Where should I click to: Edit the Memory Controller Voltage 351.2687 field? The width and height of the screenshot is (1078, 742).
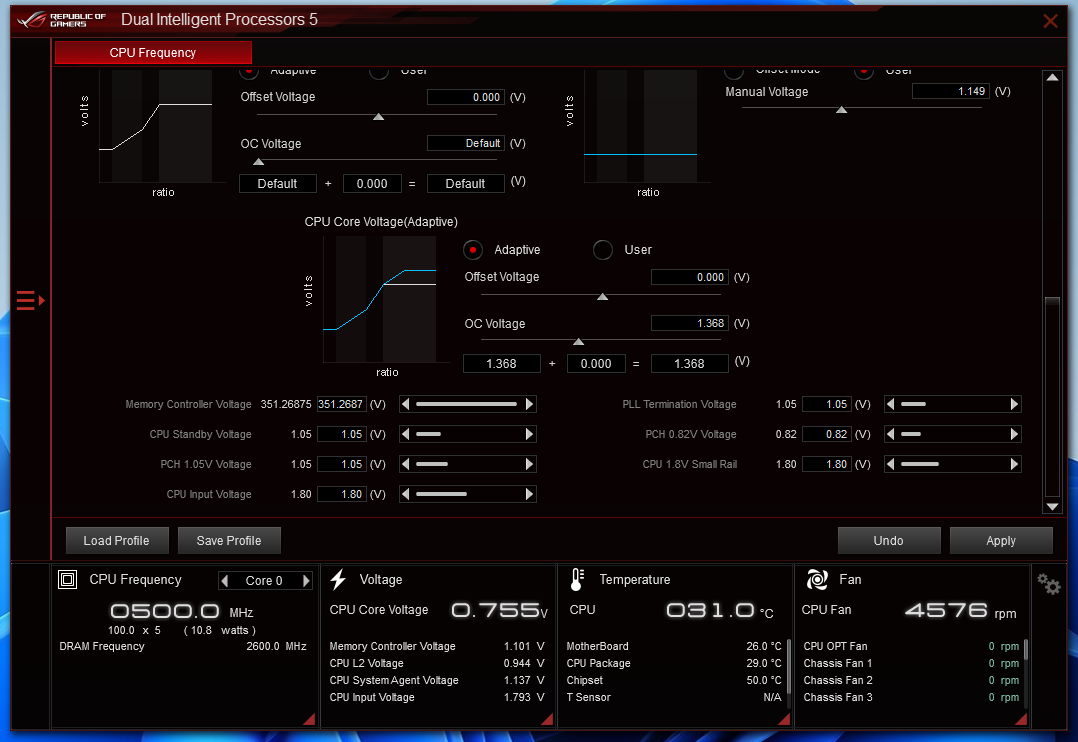pos(342,404)
